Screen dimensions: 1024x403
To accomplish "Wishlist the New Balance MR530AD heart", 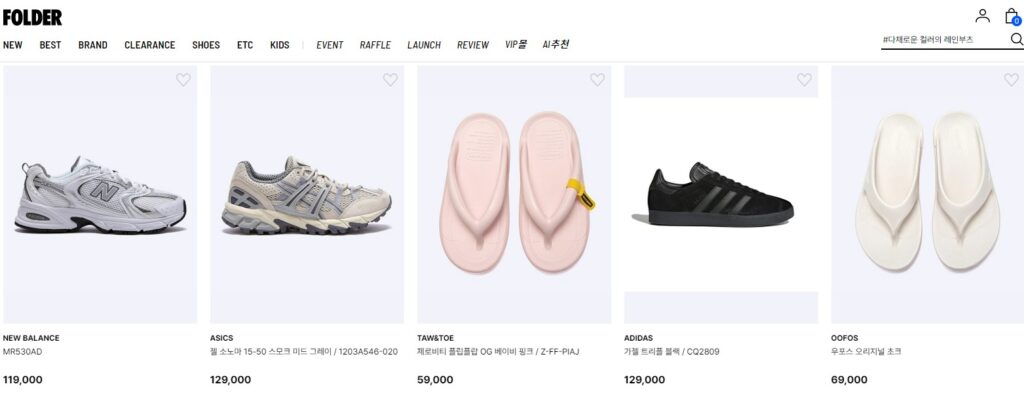I will [183, 80].
